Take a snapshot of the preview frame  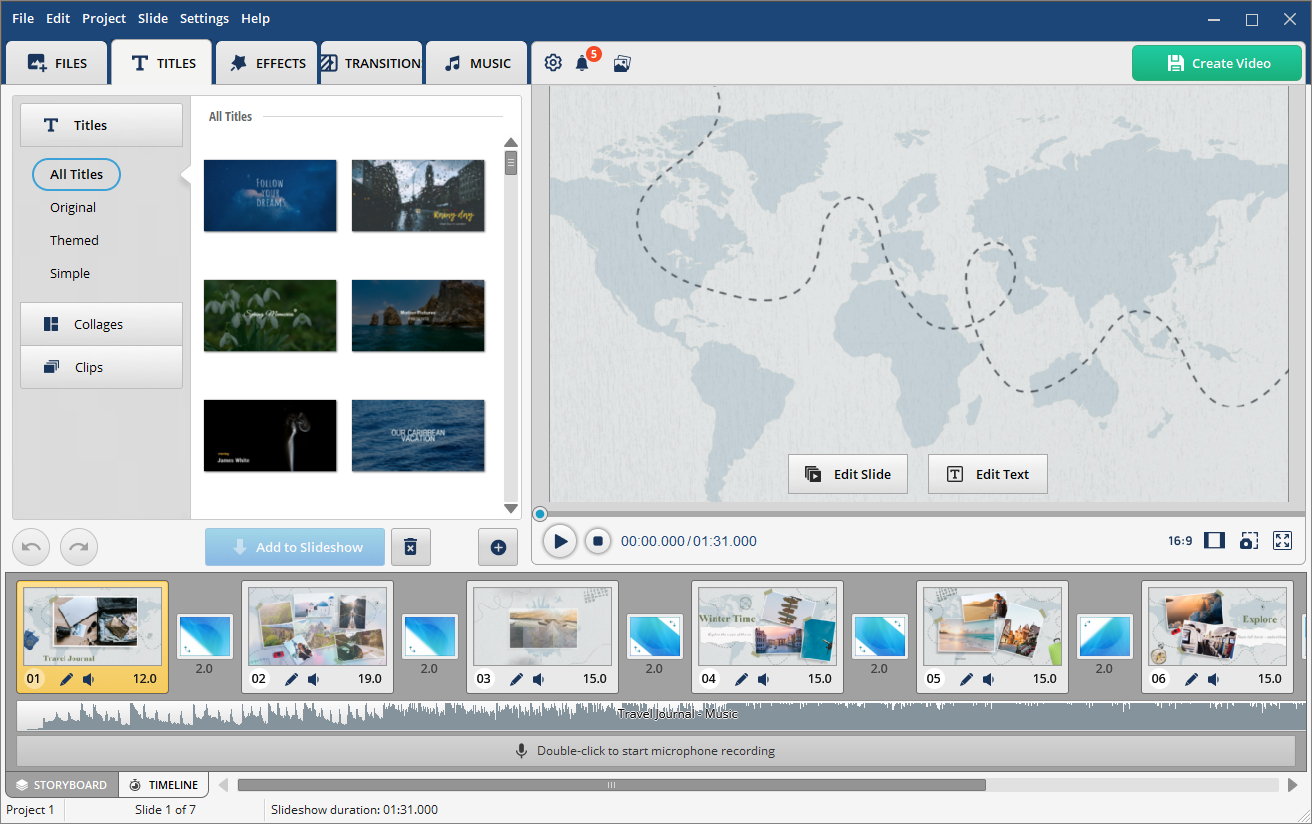coord(1248,541)
